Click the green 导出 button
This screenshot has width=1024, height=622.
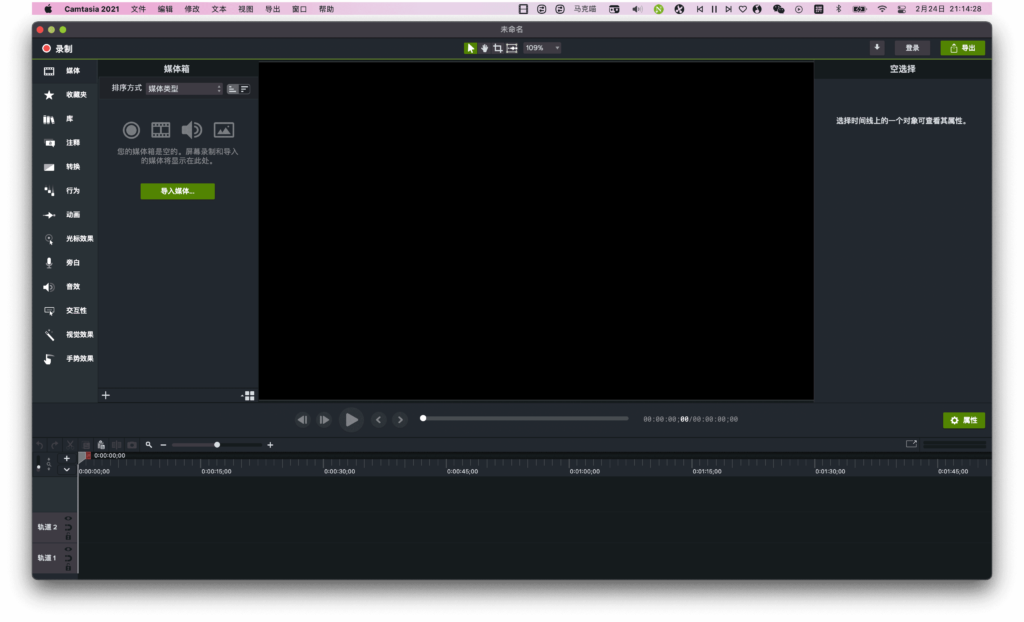[x=962, y=47]
